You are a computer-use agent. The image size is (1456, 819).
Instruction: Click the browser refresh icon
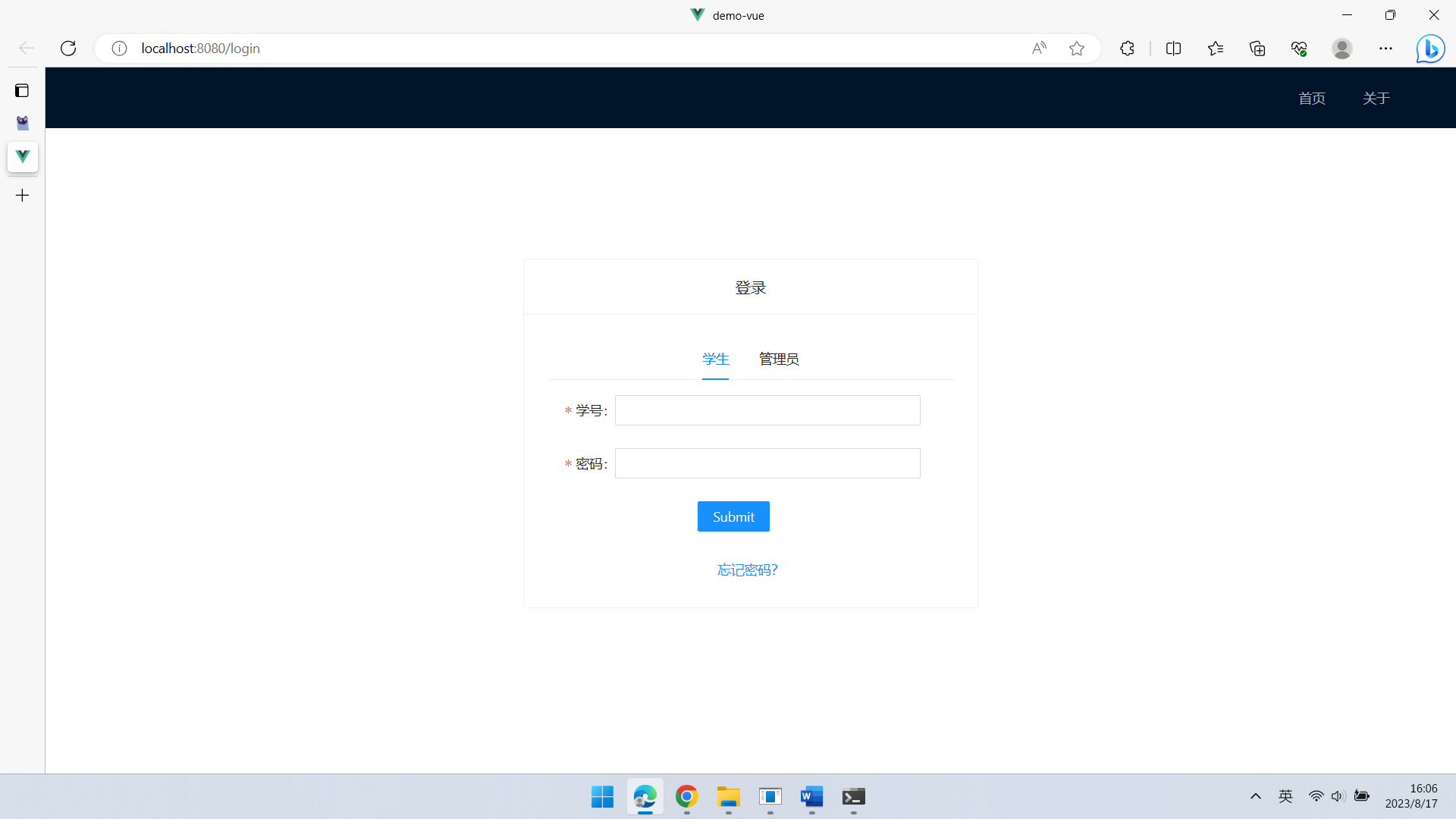pyautogui.click(x=68, y=49)
